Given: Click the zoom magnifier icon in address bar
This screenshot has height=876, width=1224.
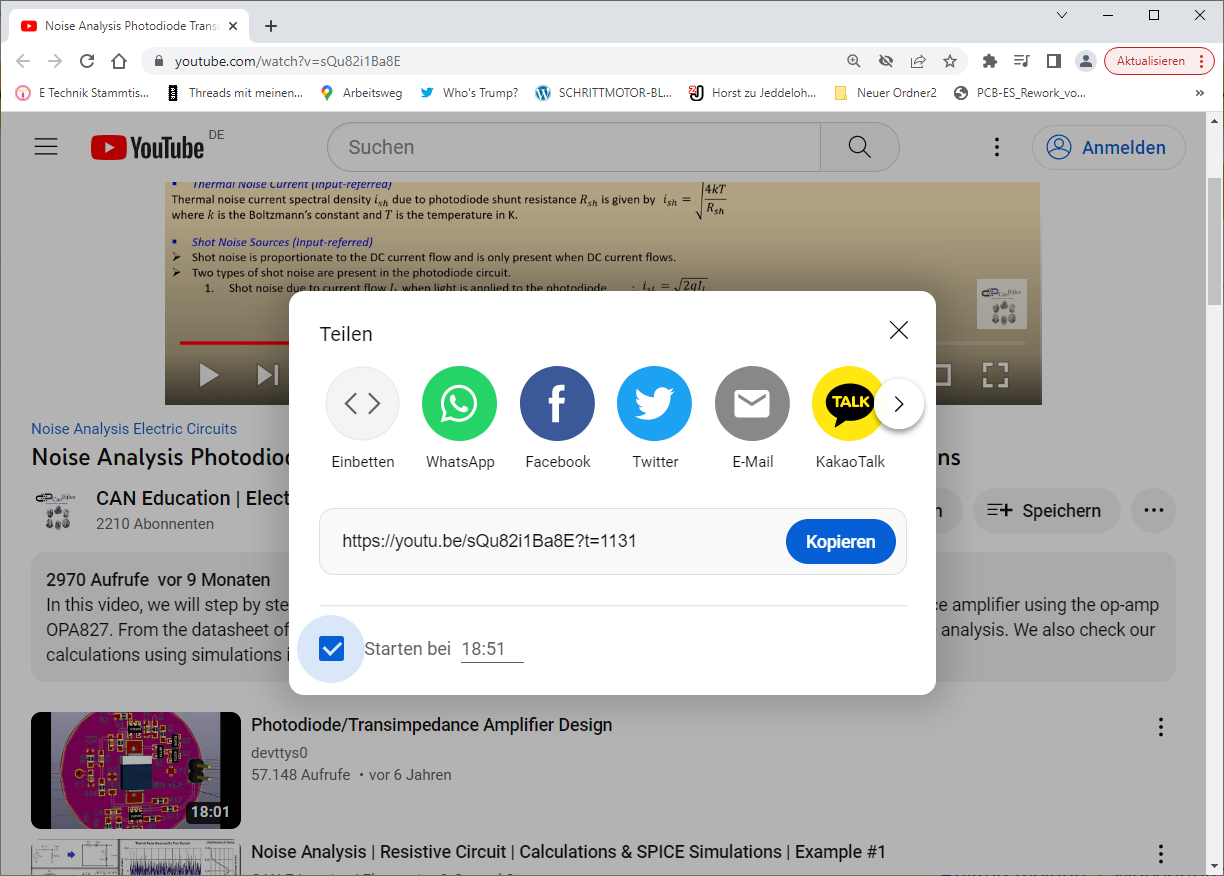Looking at the screenshot, I should click(x=854, y=61).
